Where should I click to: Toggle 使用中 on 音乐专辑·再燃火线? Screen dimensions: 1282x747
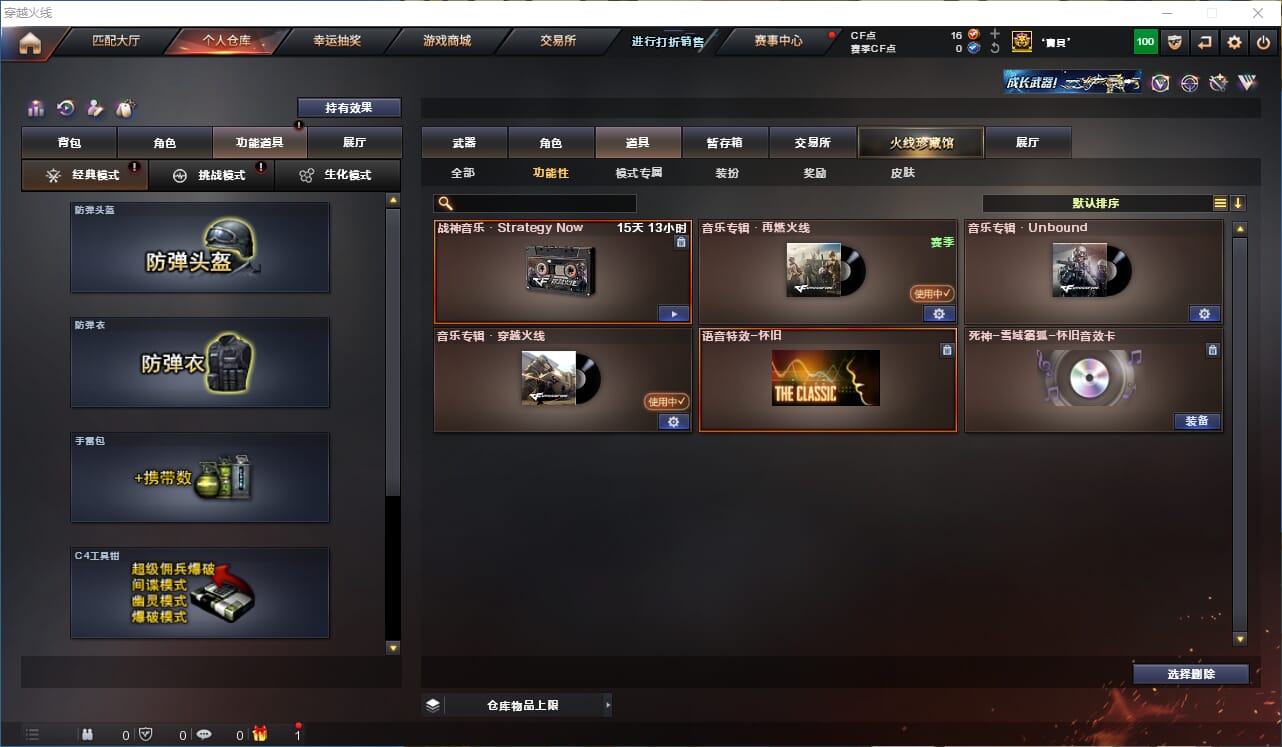[932, 294]
